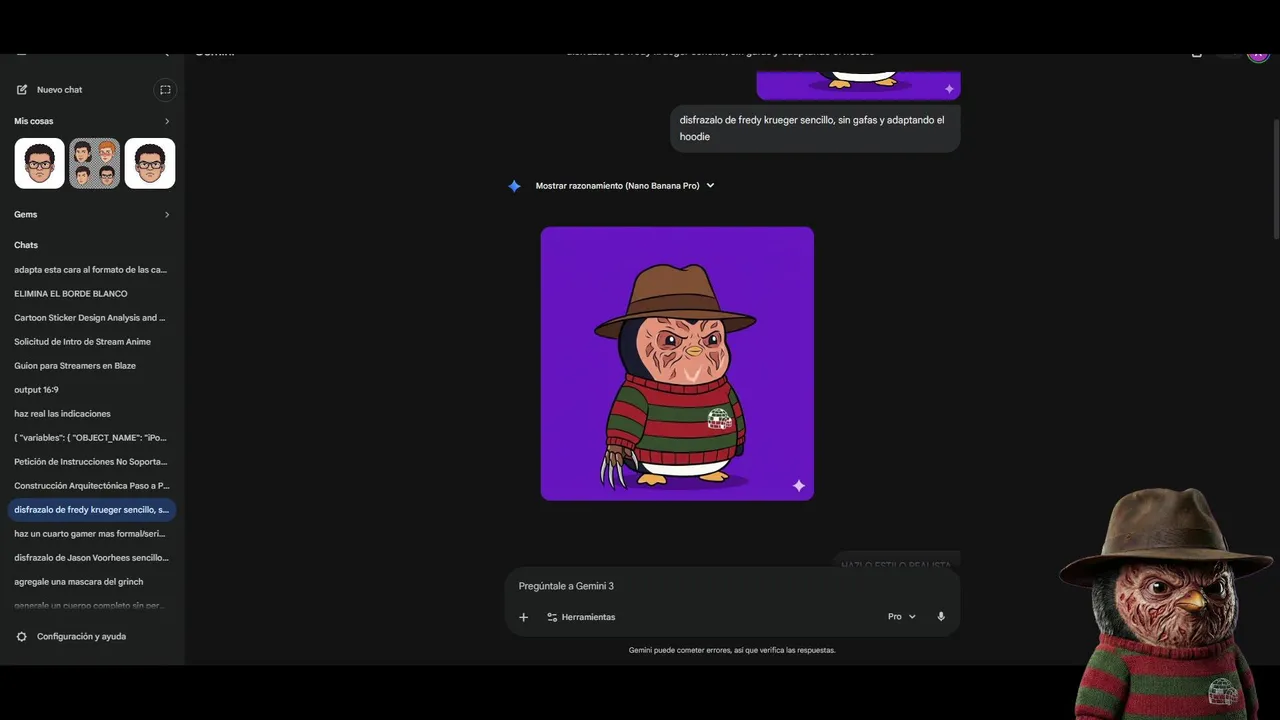Open the Herramientas tools button
This screenshot has width=1280, height=720.
[x=581, y=617]
